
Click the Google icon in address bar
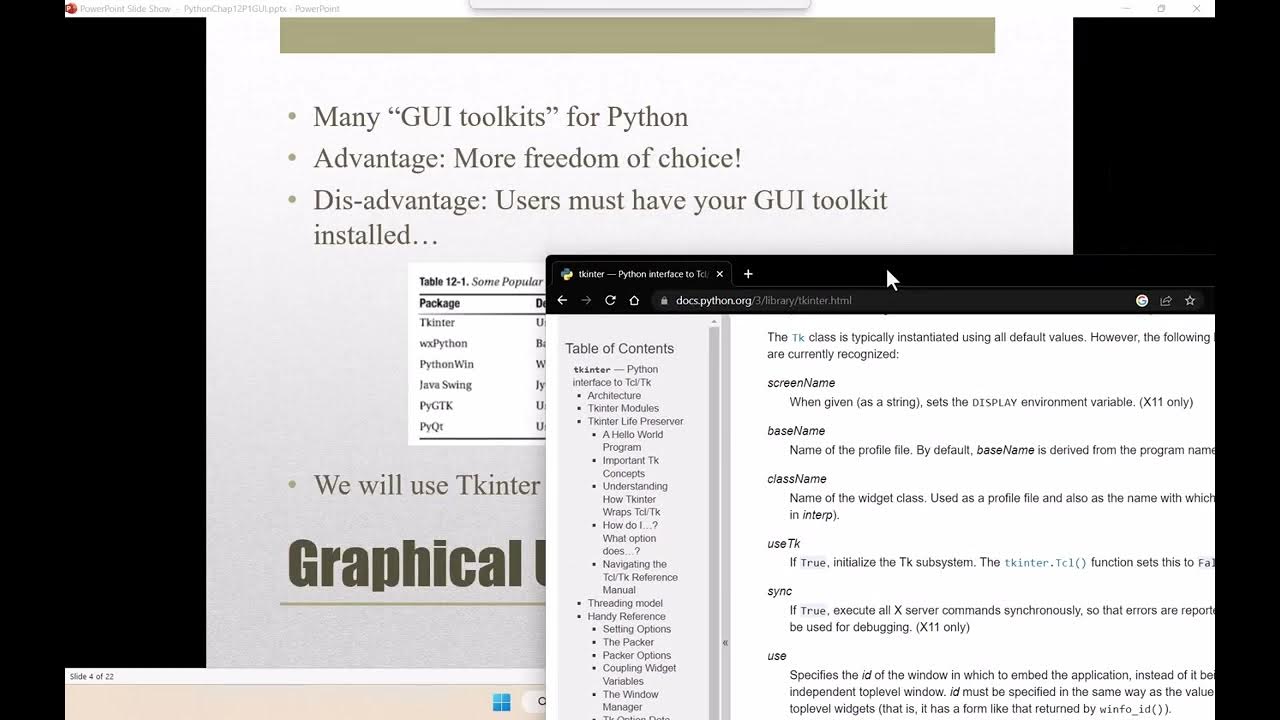(1142, 300)
